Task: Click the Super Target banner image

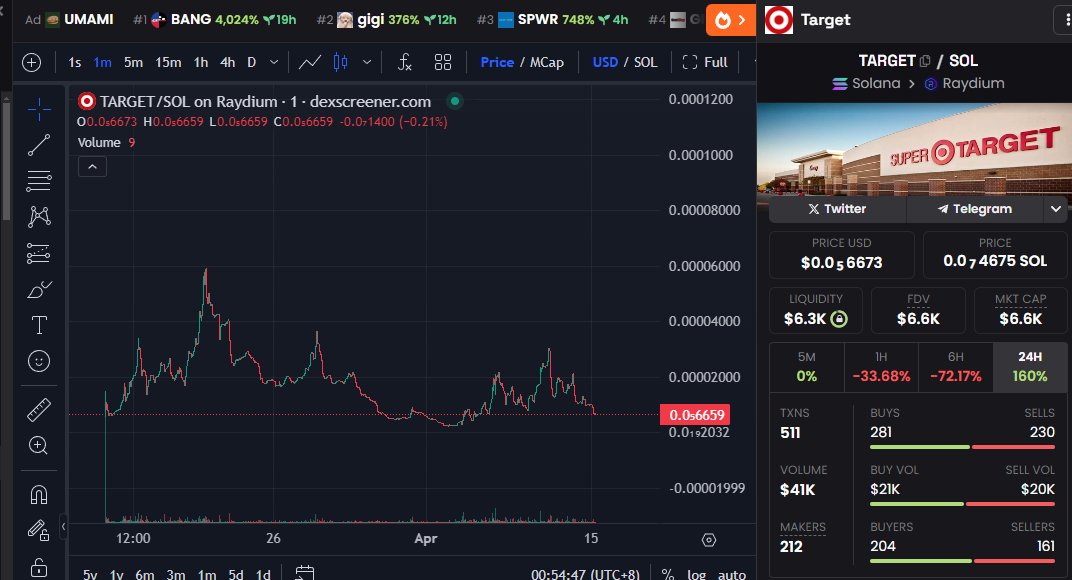Action: click(x=914, y=149)
